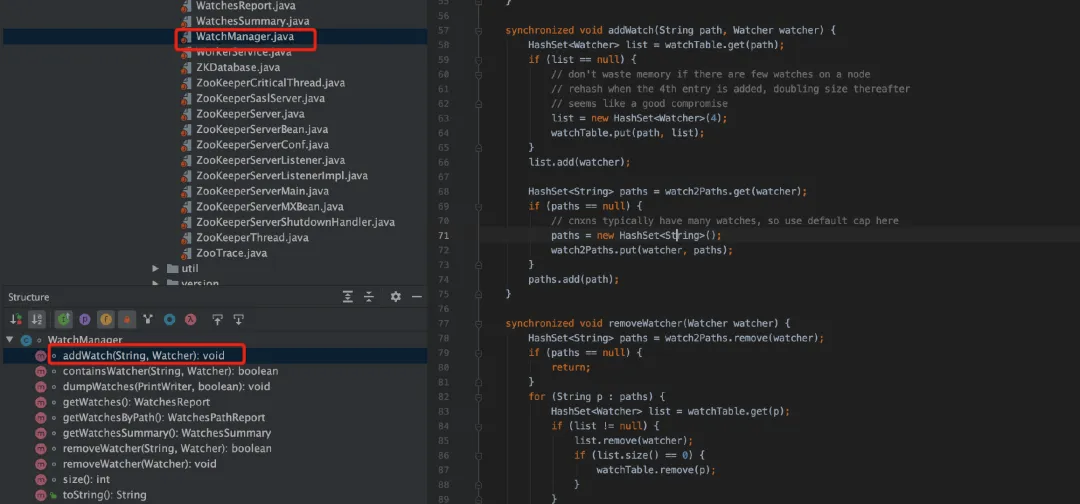Select getWatches(): WatchesReport in Structure

136,402
